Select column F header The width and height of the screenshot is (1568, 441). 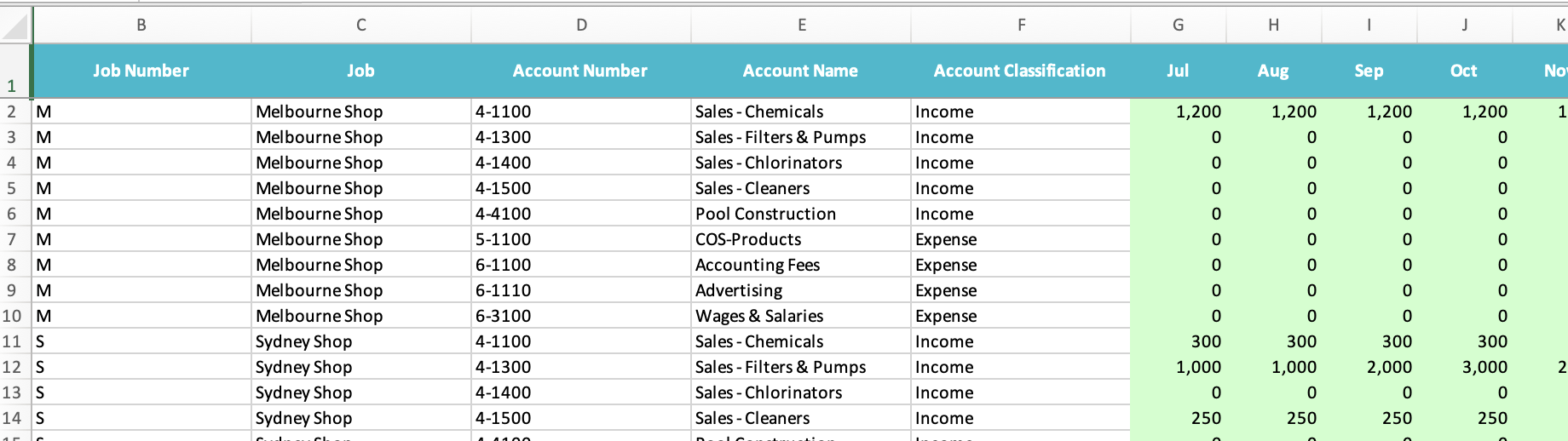[x=1021, y=26]
